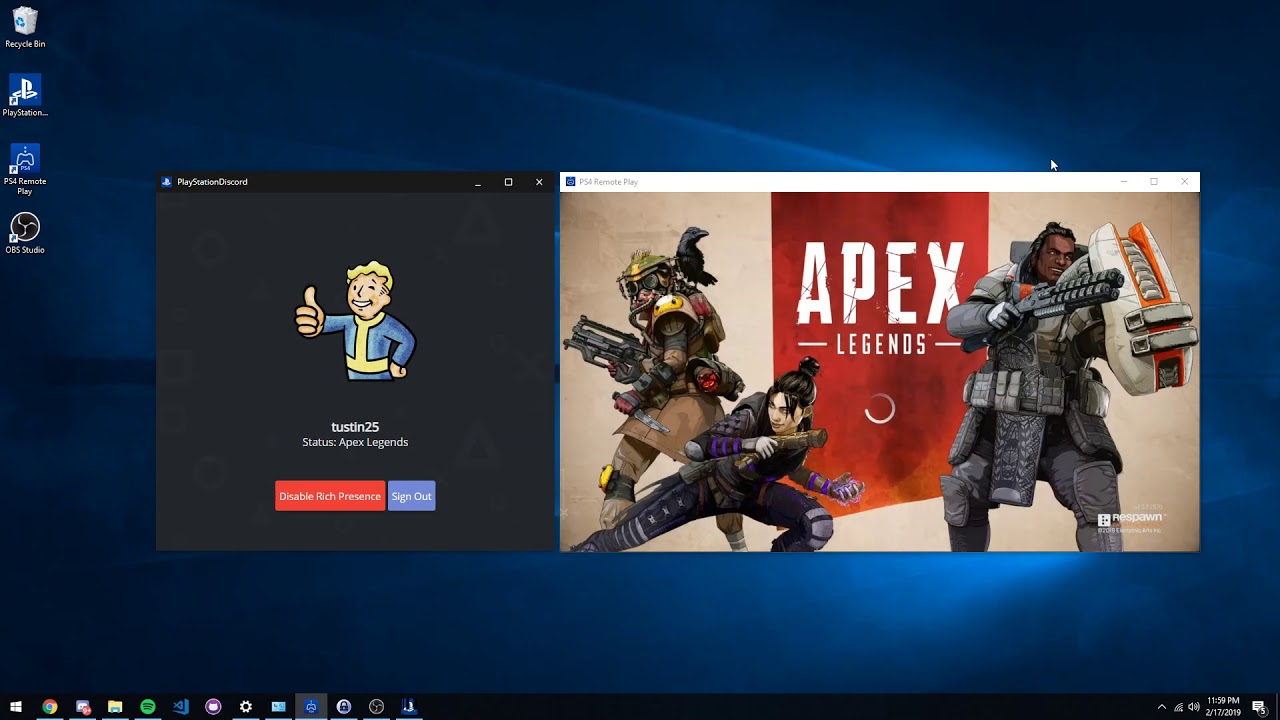The width and height of the screenshot is (1280, 720).
Task: Open the Recycle Bin desktop icon
Action: (25, 28)
